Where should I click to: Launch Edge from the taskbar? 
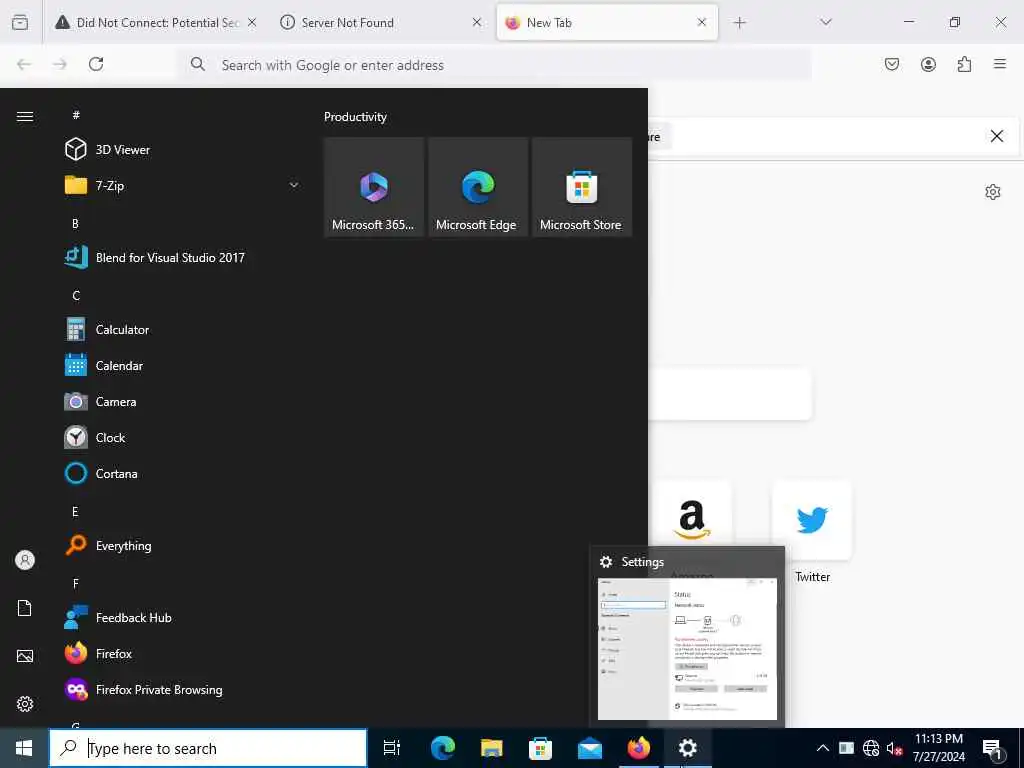pos(442,748)
